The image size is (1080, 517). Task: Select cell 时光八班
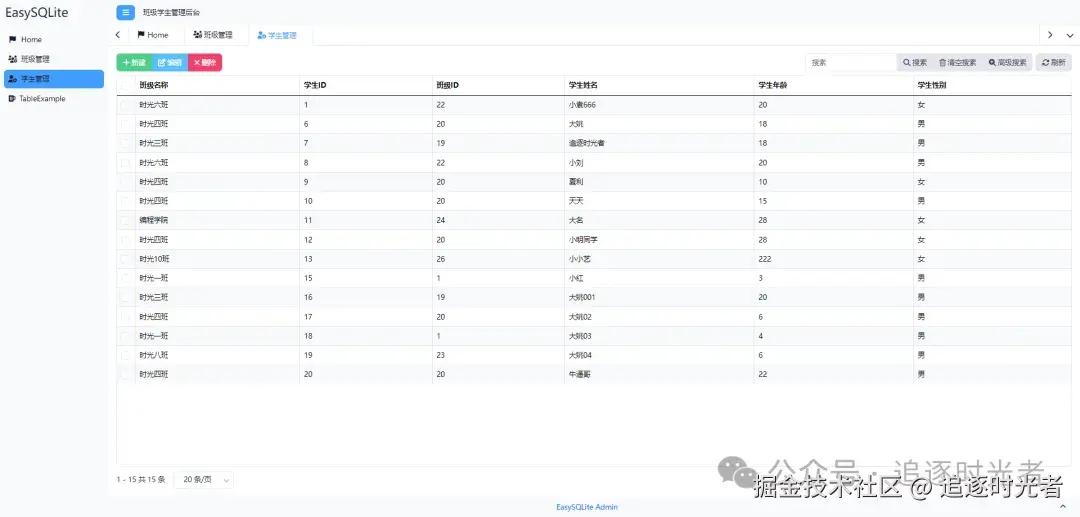(x=154, y=355)
